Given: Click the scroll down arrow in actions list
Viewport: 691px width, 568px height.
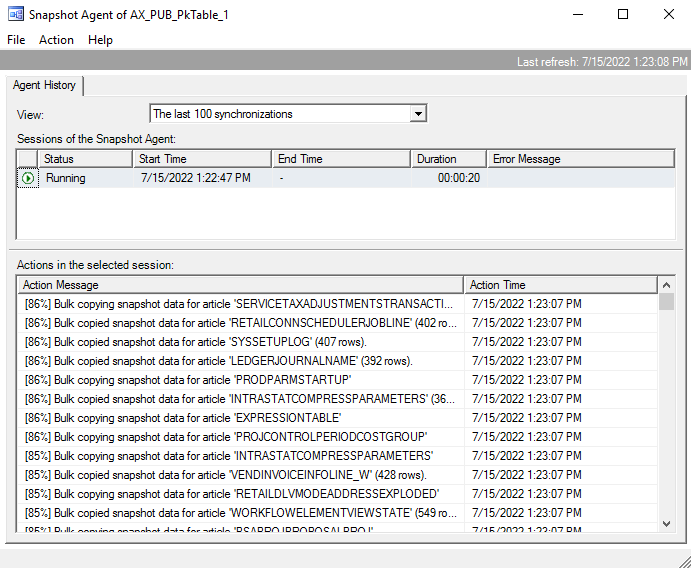Looking at the screenshot, I should (666, 523).
